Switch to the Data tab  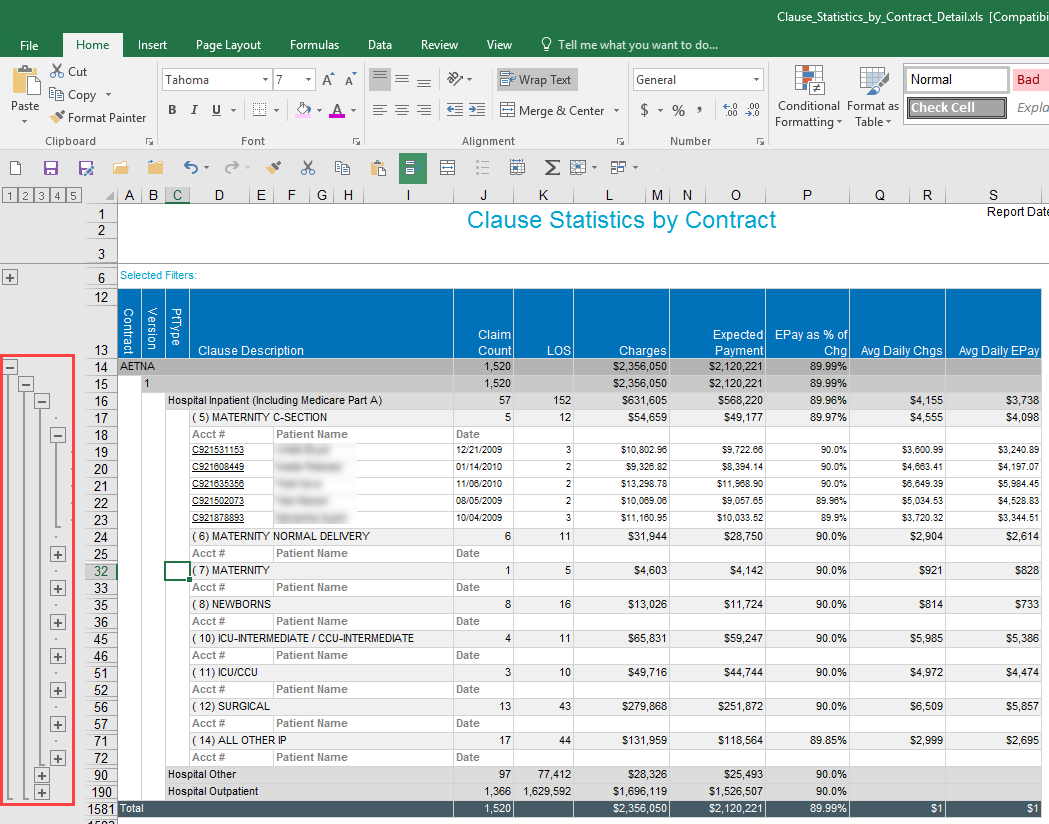click(x=379, y=45)
